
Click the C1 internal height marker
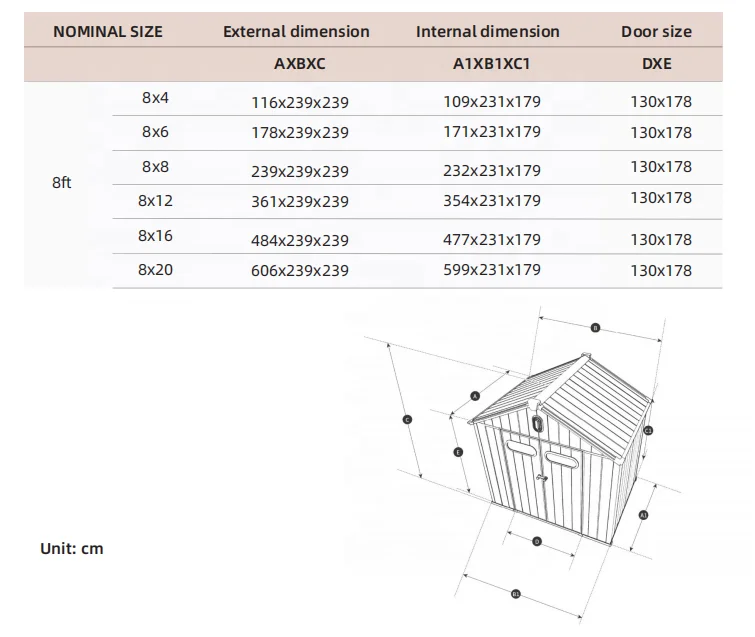(648, 430)
